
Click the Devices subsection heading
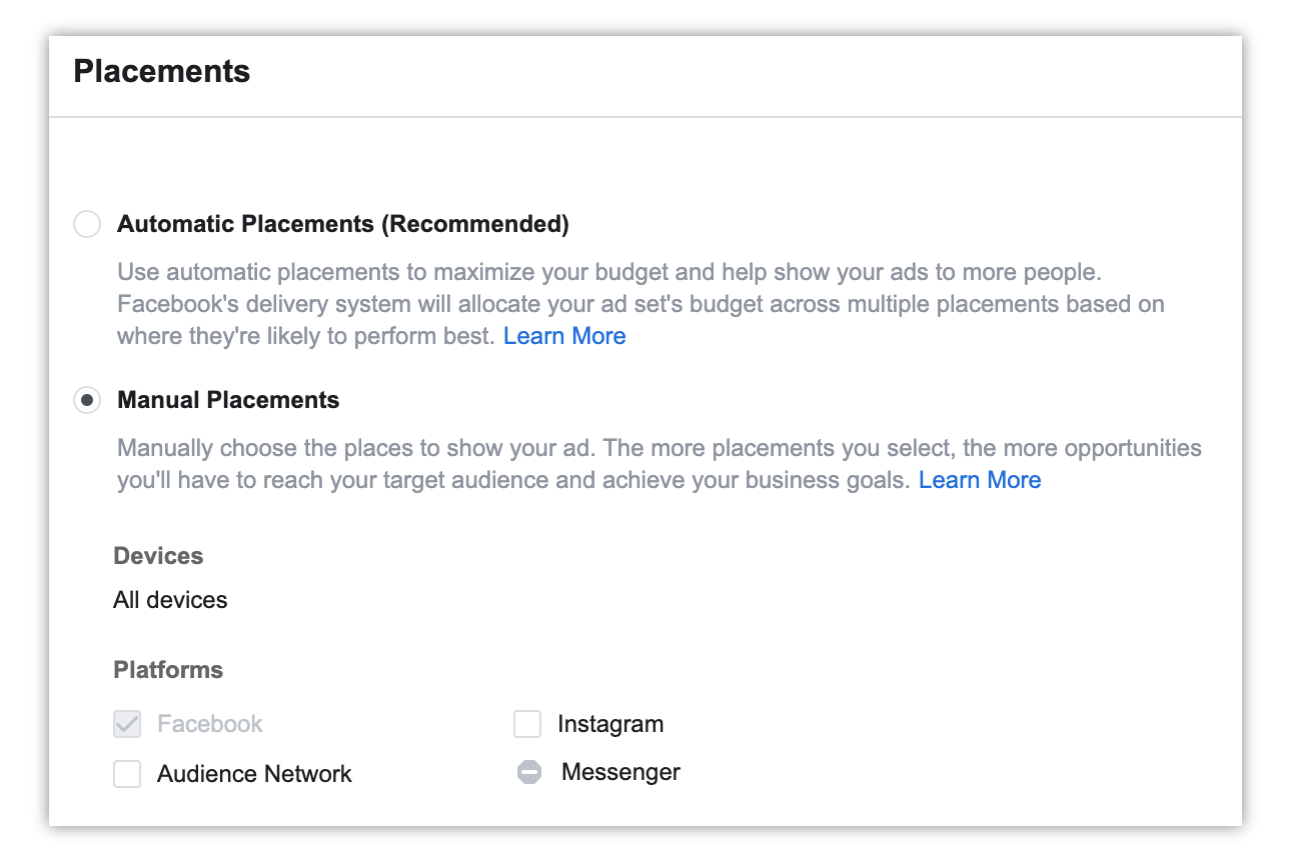click(158, 556)
